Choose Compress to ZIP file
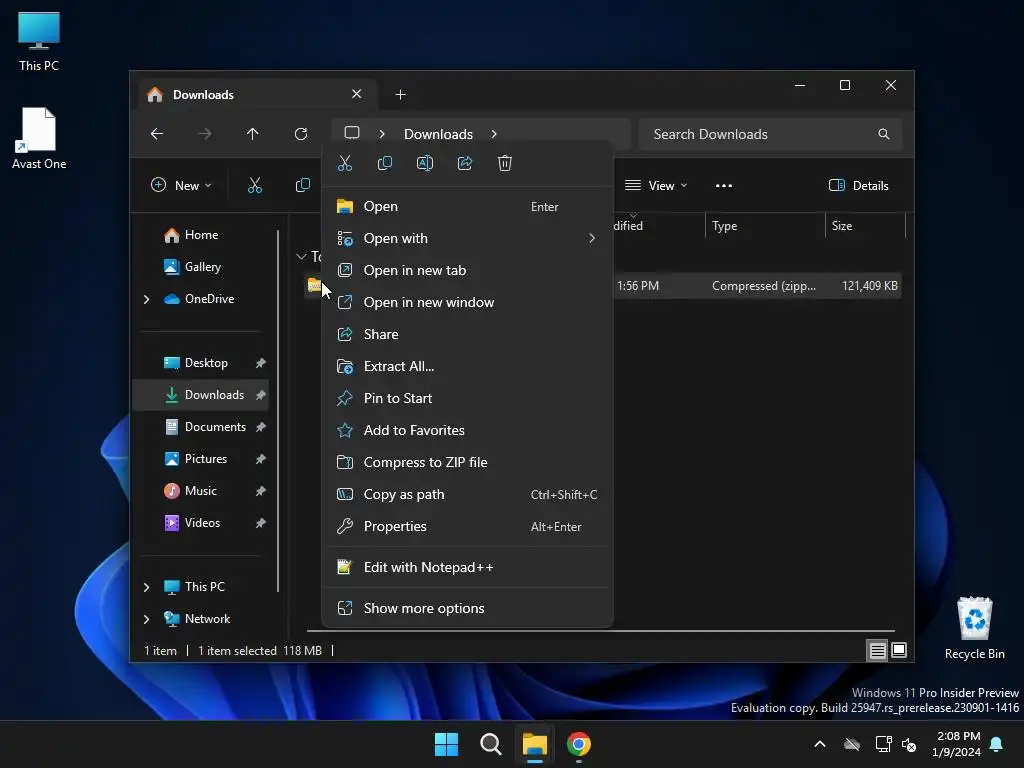The image size is (1024, 768). pos(467,462)
